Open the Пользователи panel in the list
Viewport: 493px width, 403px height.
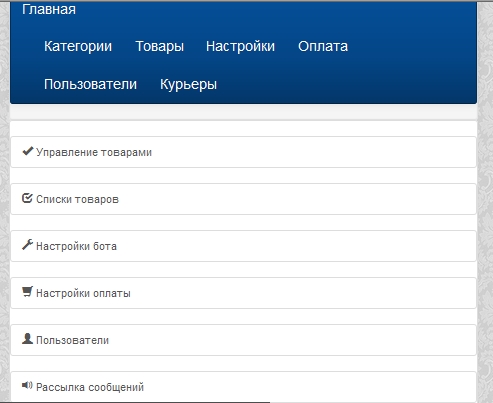(x=243, y=340)
